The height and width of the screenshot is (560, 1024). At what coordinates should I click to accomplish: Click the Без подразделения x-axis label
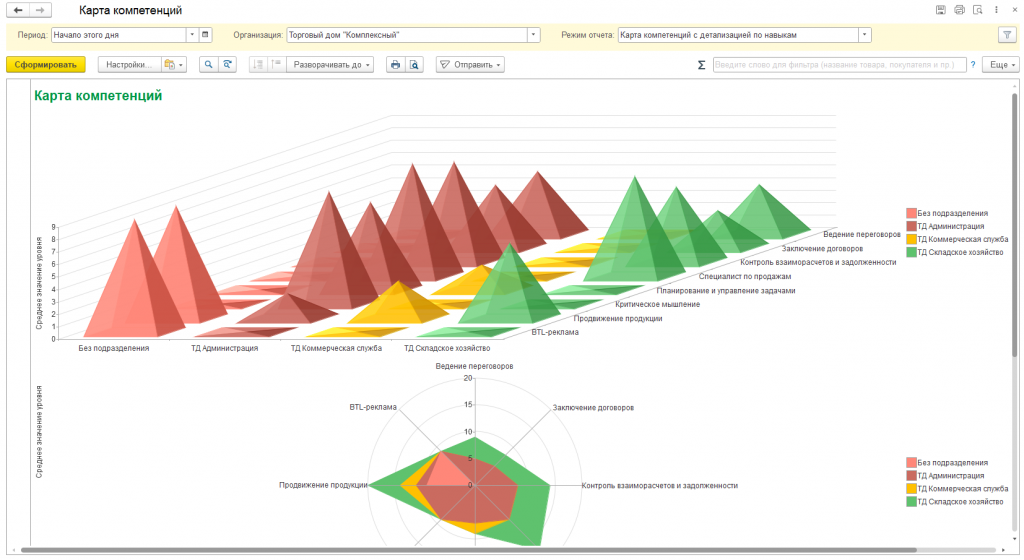[x=114, y=349]
